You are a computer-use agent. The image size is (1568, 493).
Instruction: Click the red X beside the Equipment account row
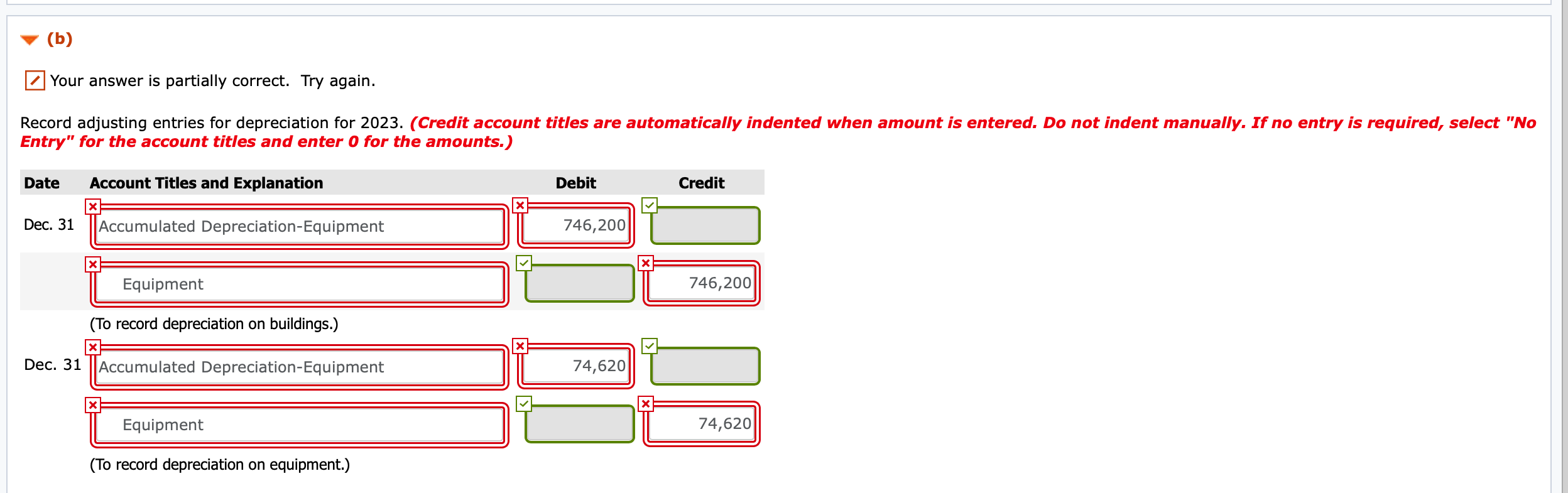(93, 265)
